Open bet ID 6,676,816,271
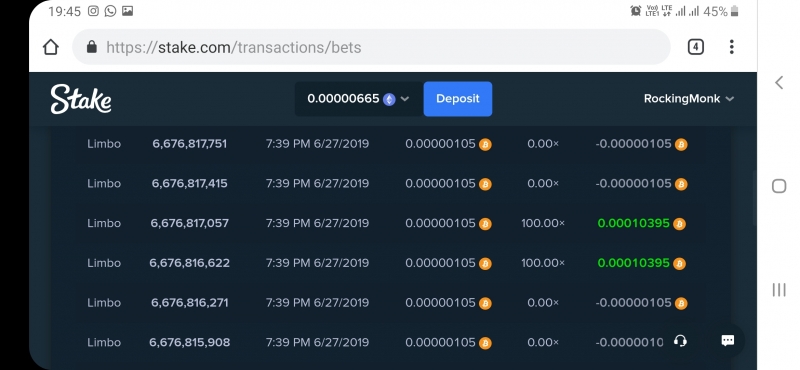This screenshot has width=800, height=370. pyautogui.click(x=189, y=303)
